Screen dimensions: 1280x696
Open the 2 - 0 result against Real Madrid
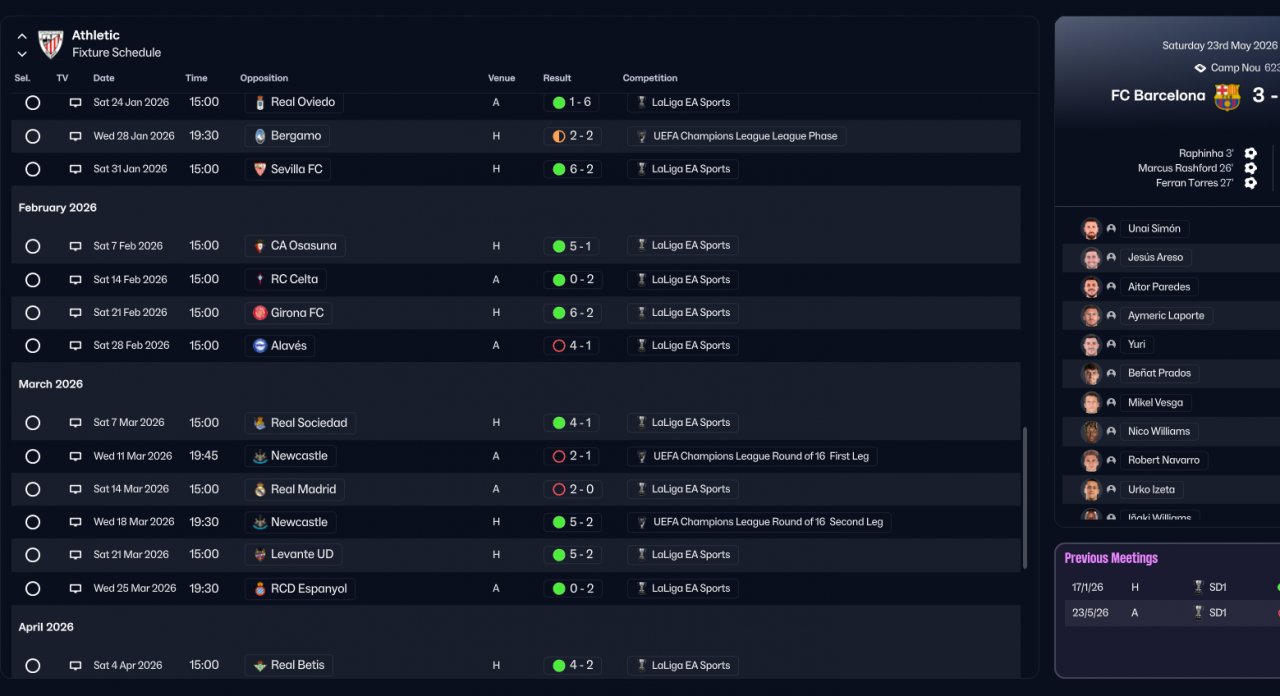572,489
